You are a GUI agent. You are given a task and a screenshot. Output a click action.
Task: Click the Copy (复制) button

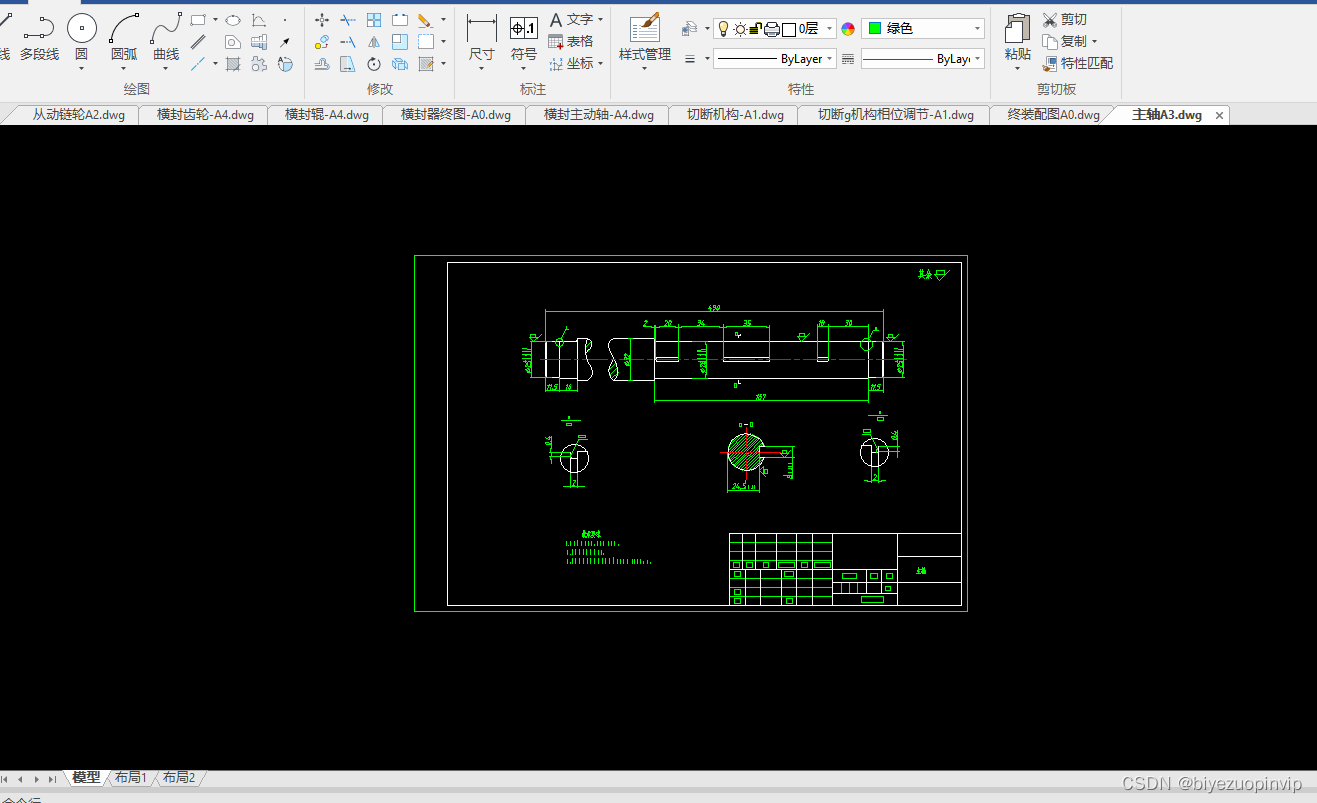(x=1064, y=41)
